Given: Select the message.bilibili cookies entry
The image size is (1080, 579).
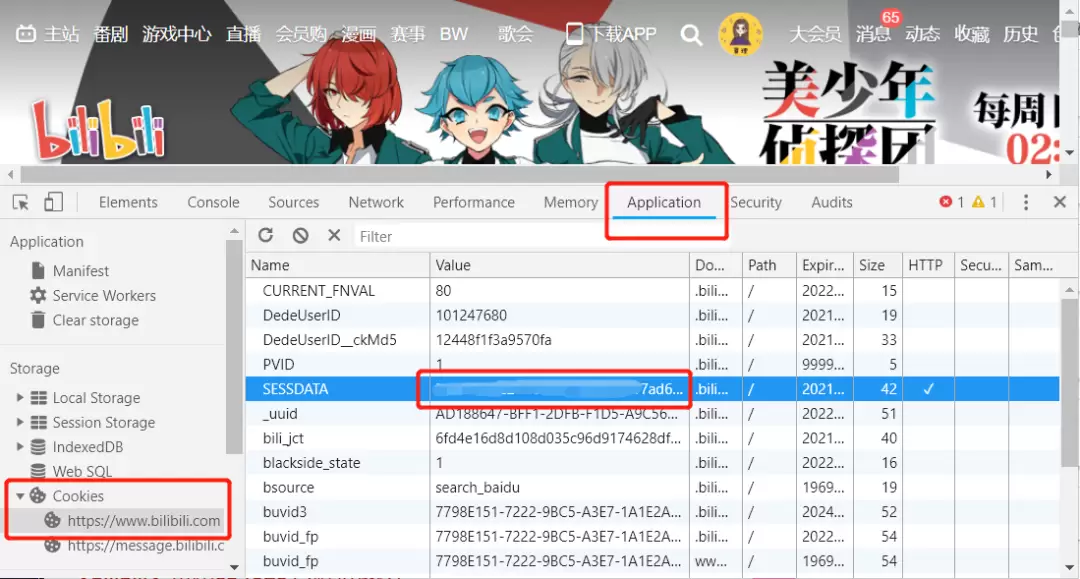Looking at the screenshot, I should coord(146,546).
